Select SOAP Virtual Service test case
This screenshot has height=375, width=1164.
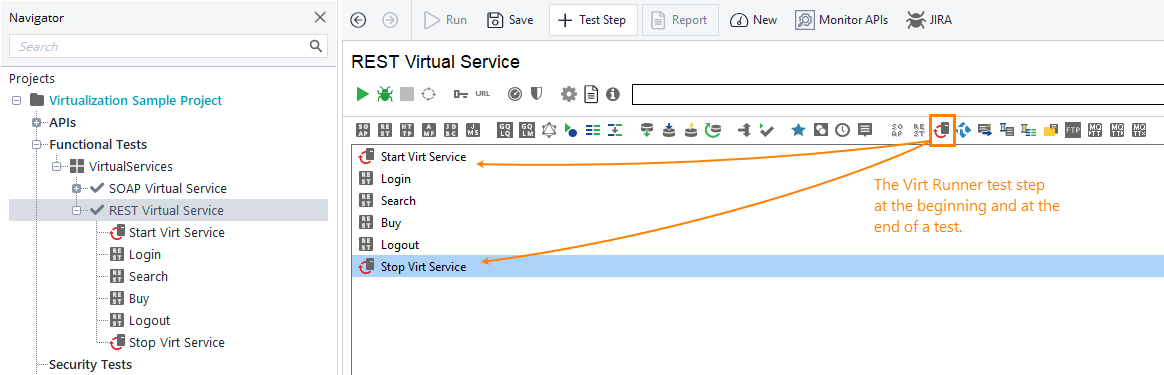[167, 189]
